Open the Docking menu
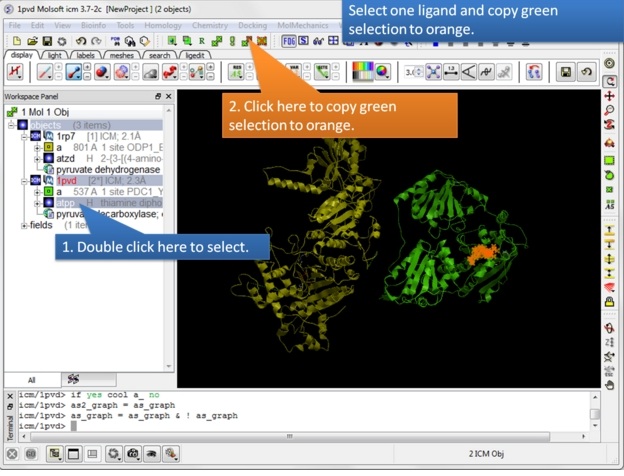 click(x=252, y=24)
